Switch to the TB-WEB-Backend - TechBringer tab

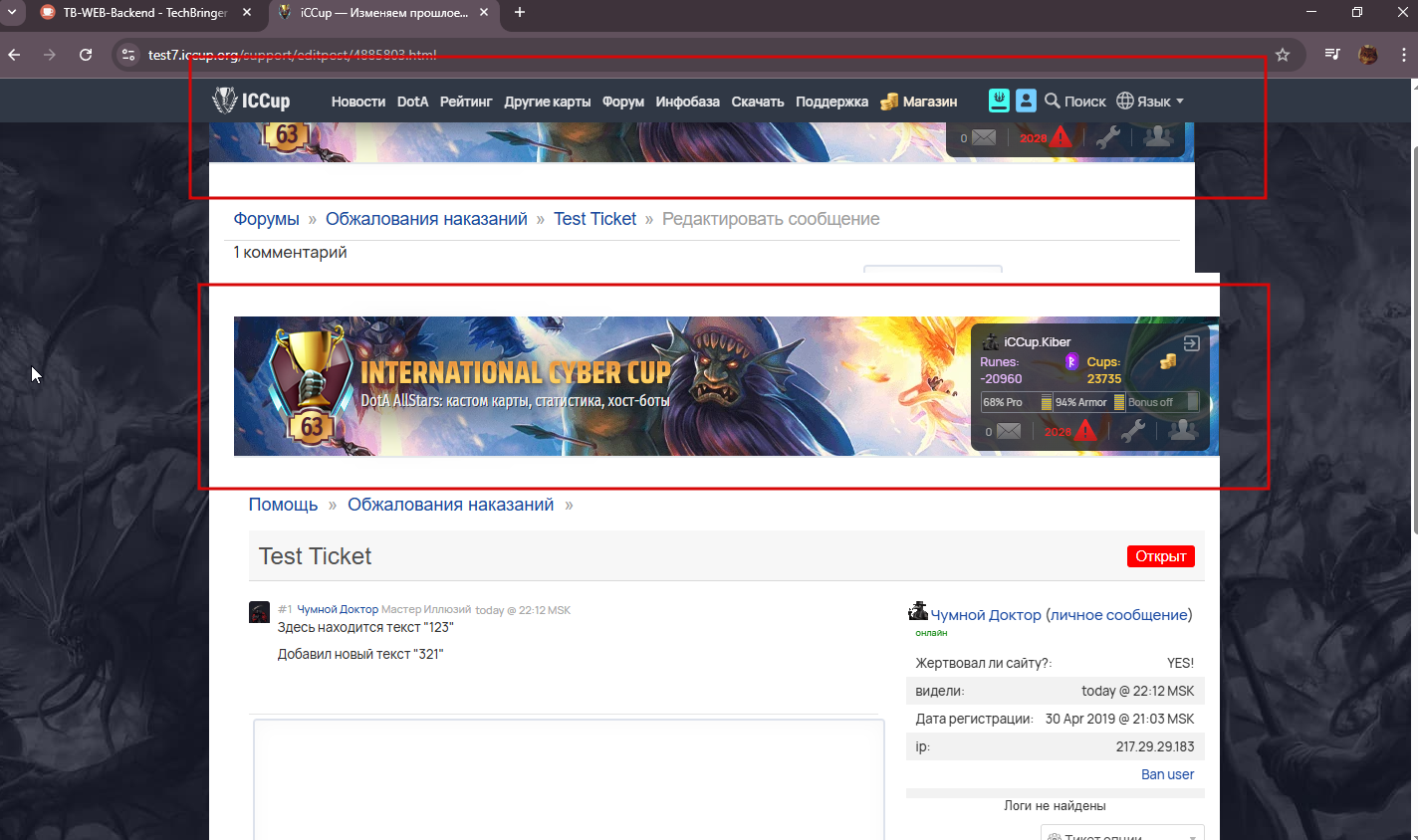coord(144,13)
